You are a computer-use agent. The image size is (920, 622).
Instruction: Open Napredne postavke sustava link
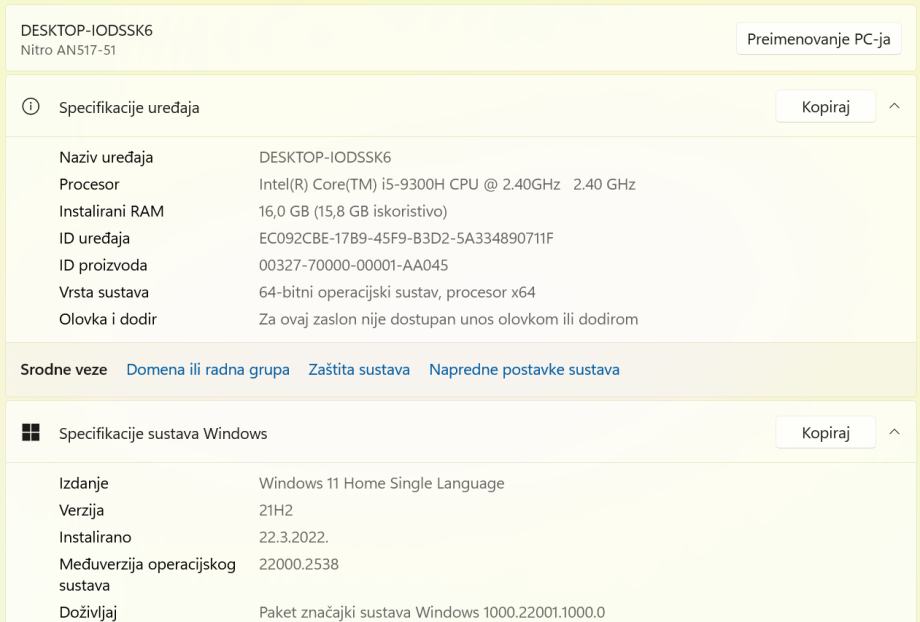(524, 369)
